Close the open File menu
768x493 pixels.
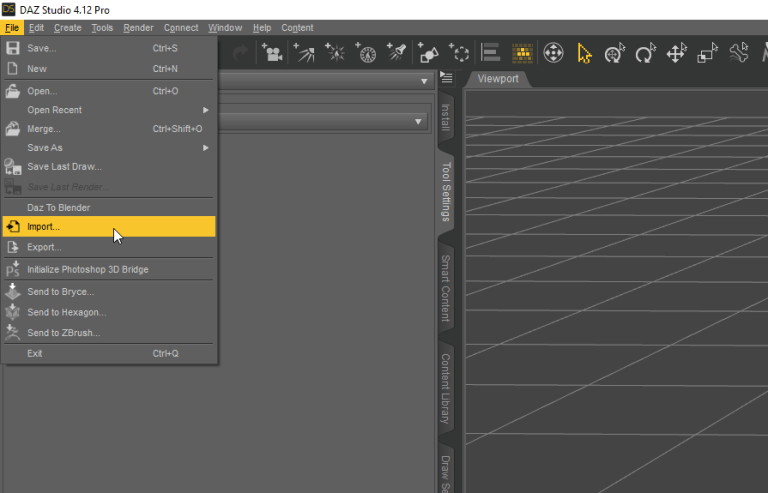coord(12,28)
